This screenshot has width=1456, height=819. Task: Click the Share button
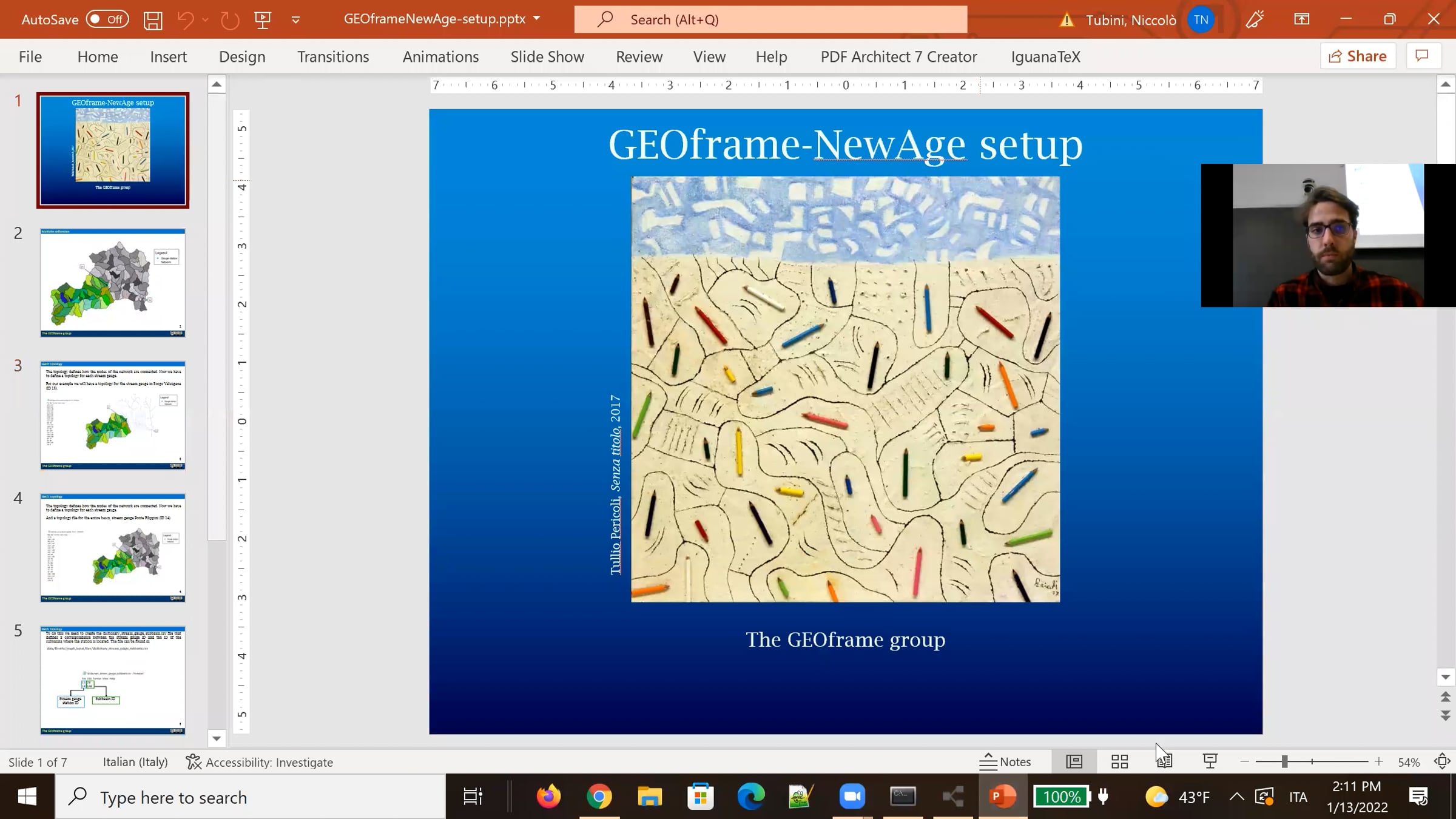[x=1358, y=56]
